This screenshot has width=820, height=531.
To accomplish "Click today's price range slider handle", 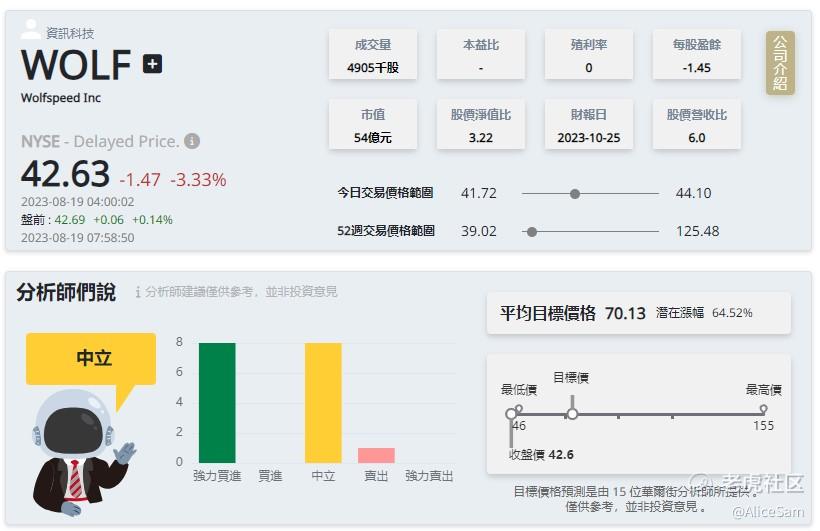I will [x=575, y=194].
